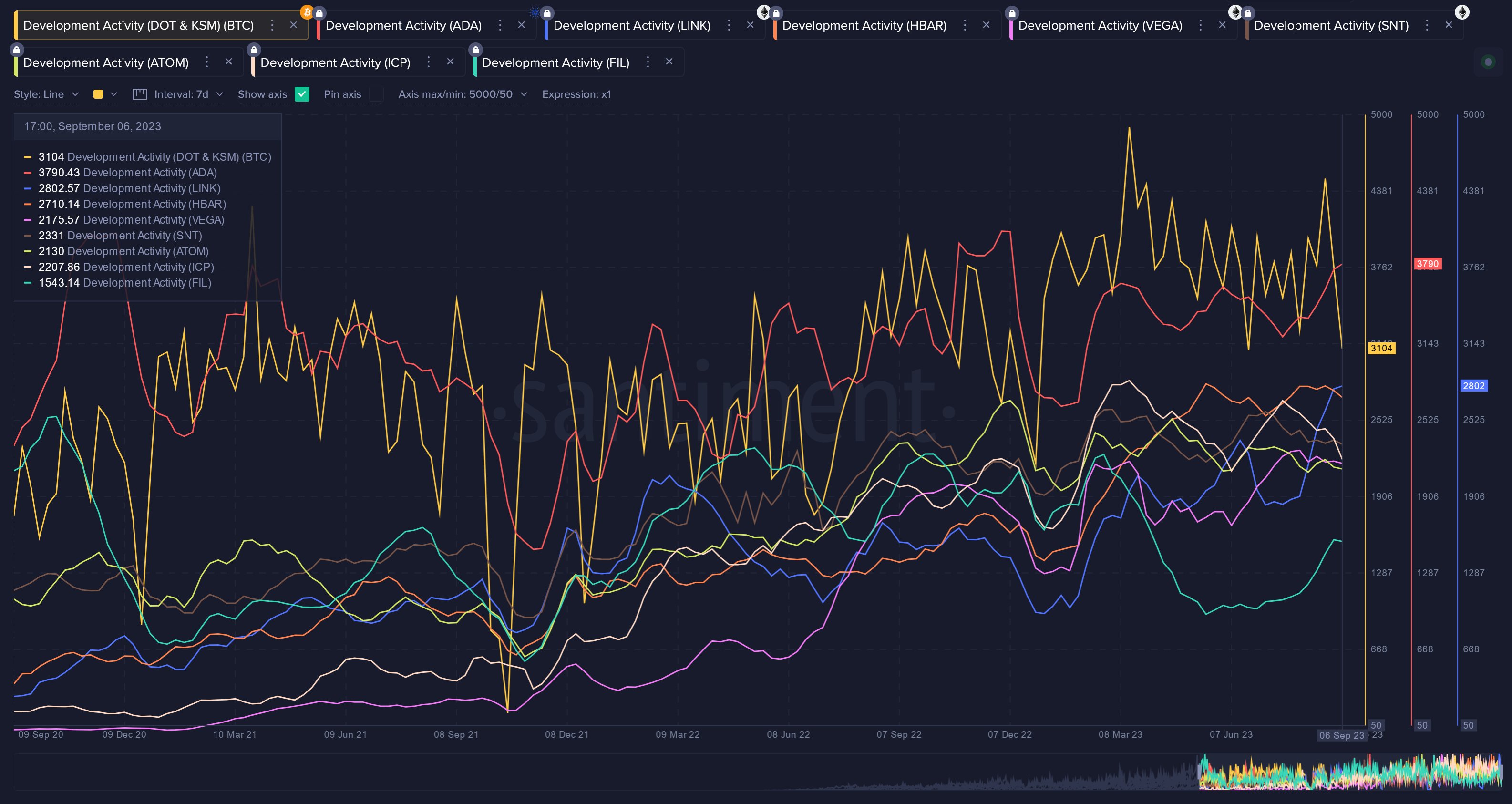1512x804 pixels.
Task: Click the Expression: x1 setting
Action: 576,94
